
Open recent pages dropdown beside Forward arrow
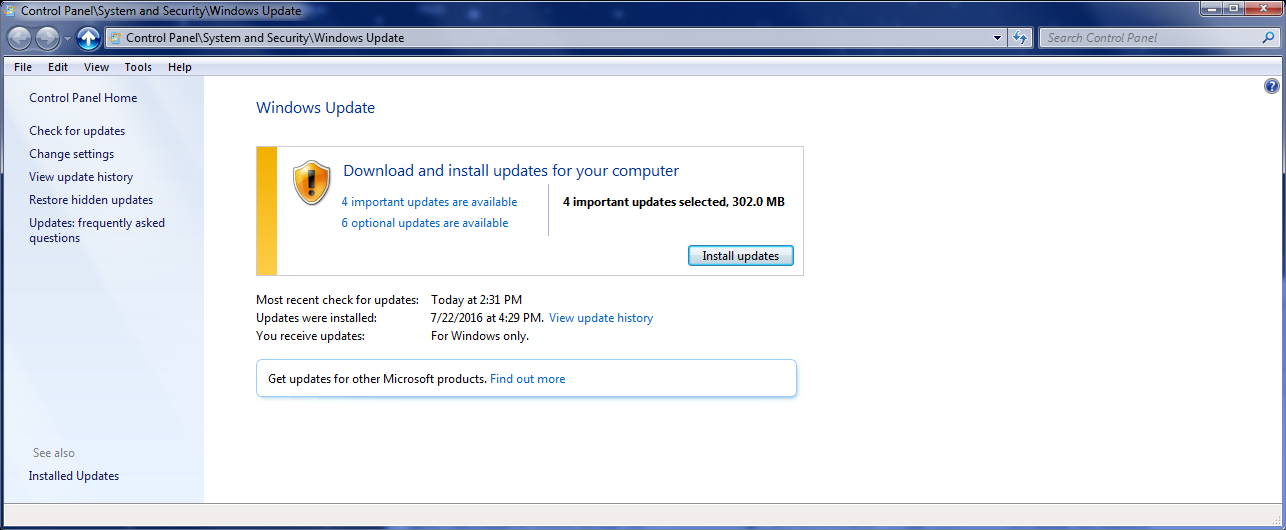(x=67, y=38)
